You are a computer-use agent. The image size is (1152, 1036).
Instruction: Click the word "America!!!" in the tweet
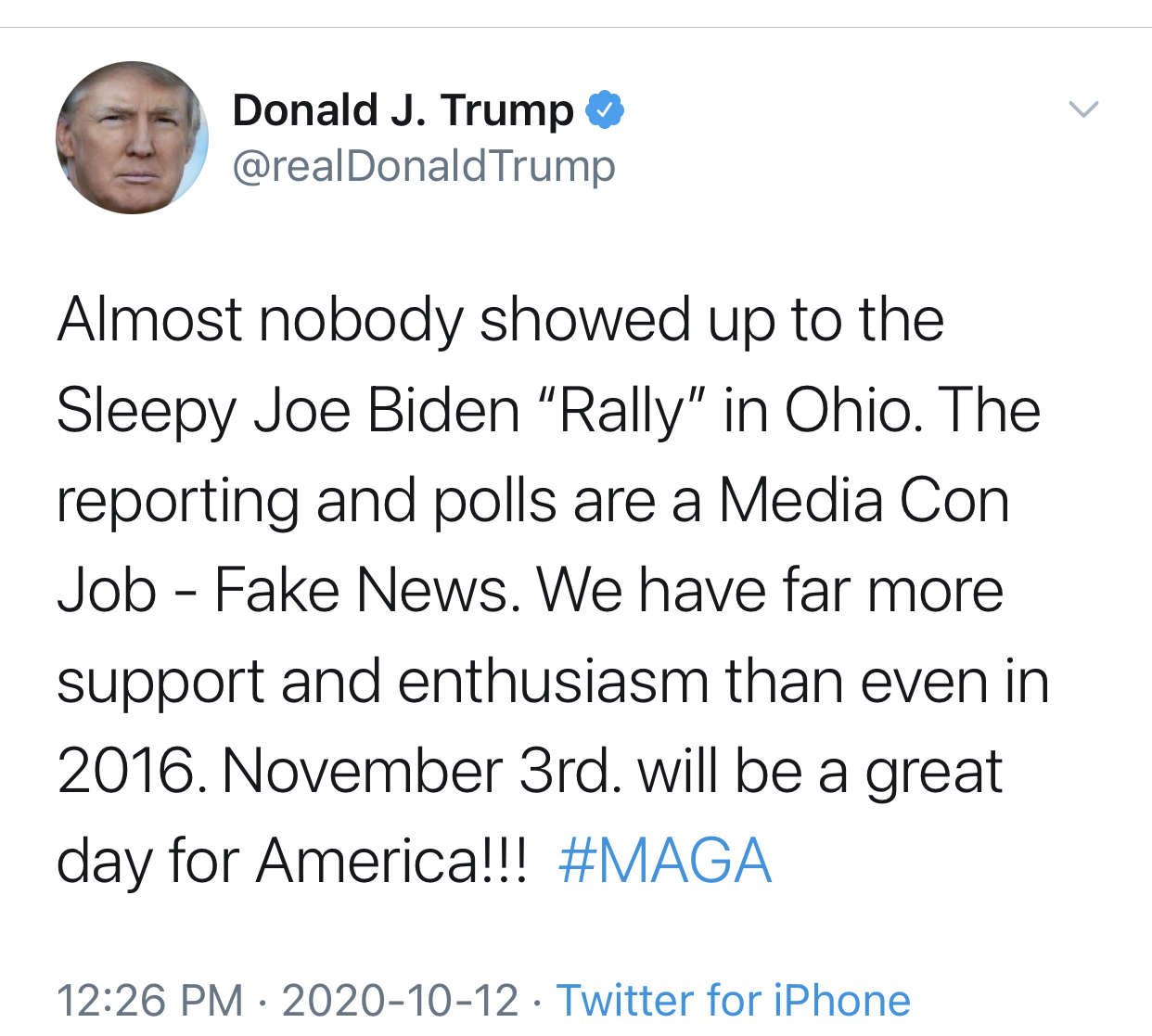391,861
